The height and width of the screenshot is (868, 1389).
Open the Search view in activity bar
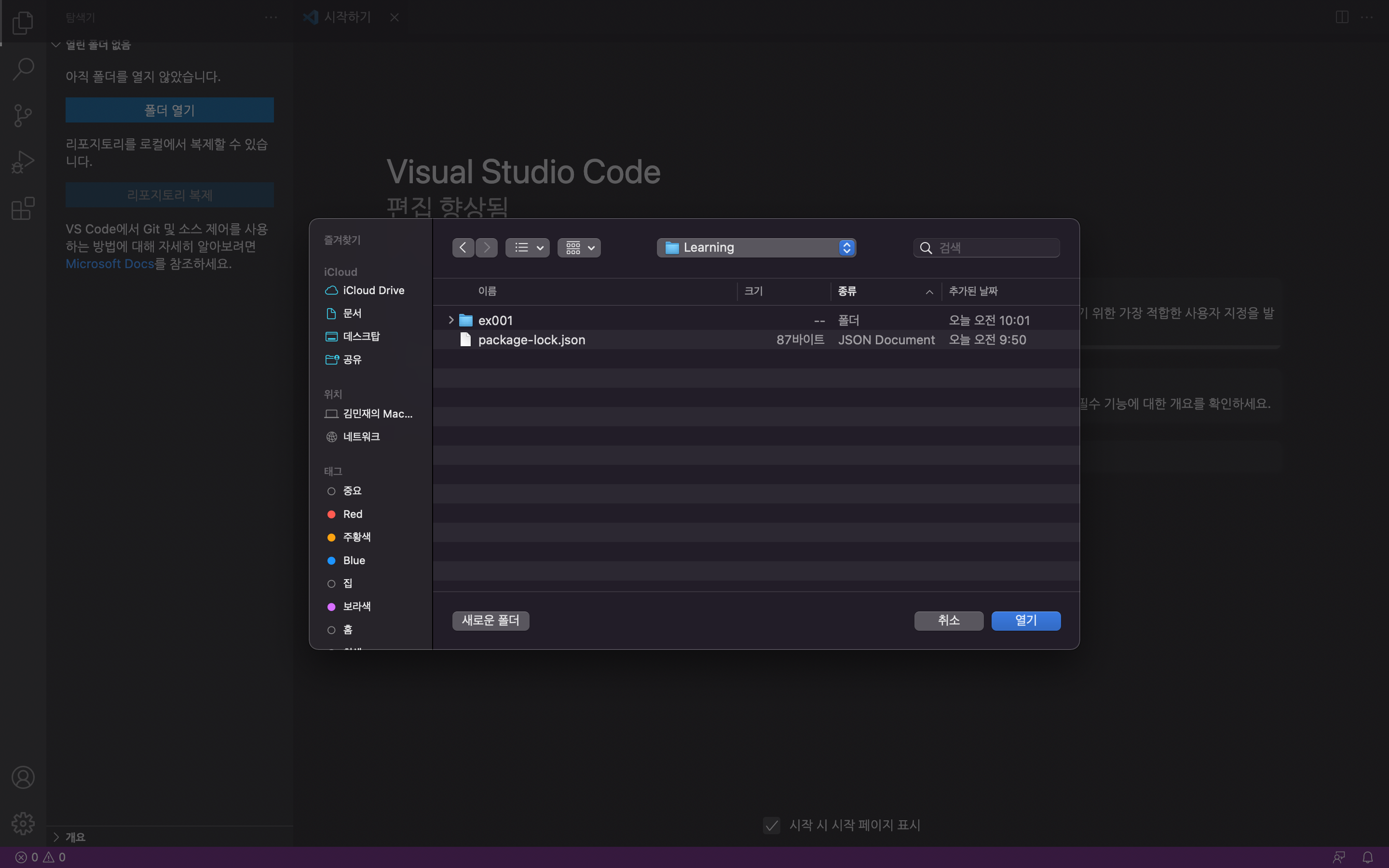click(23, 69)
